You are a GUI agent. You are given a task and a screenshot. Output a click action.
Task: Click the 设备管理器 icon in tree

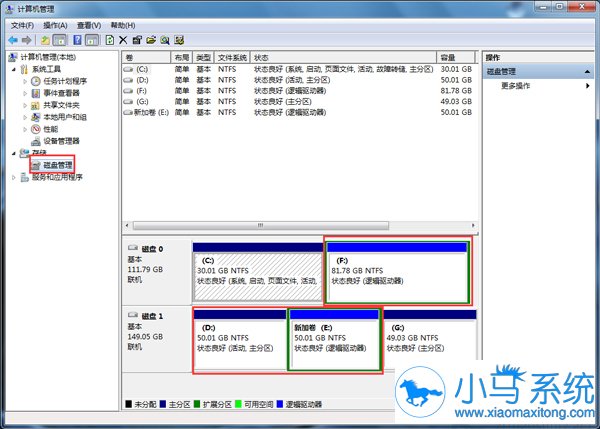[x=36, y=141]
